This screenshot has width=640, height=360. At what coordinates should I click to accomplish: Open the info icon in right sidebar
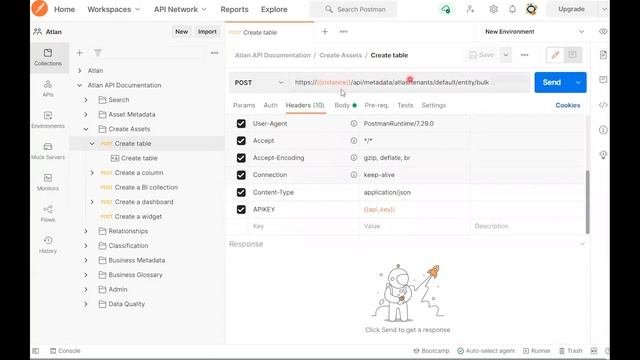click(x=603, y=130)
